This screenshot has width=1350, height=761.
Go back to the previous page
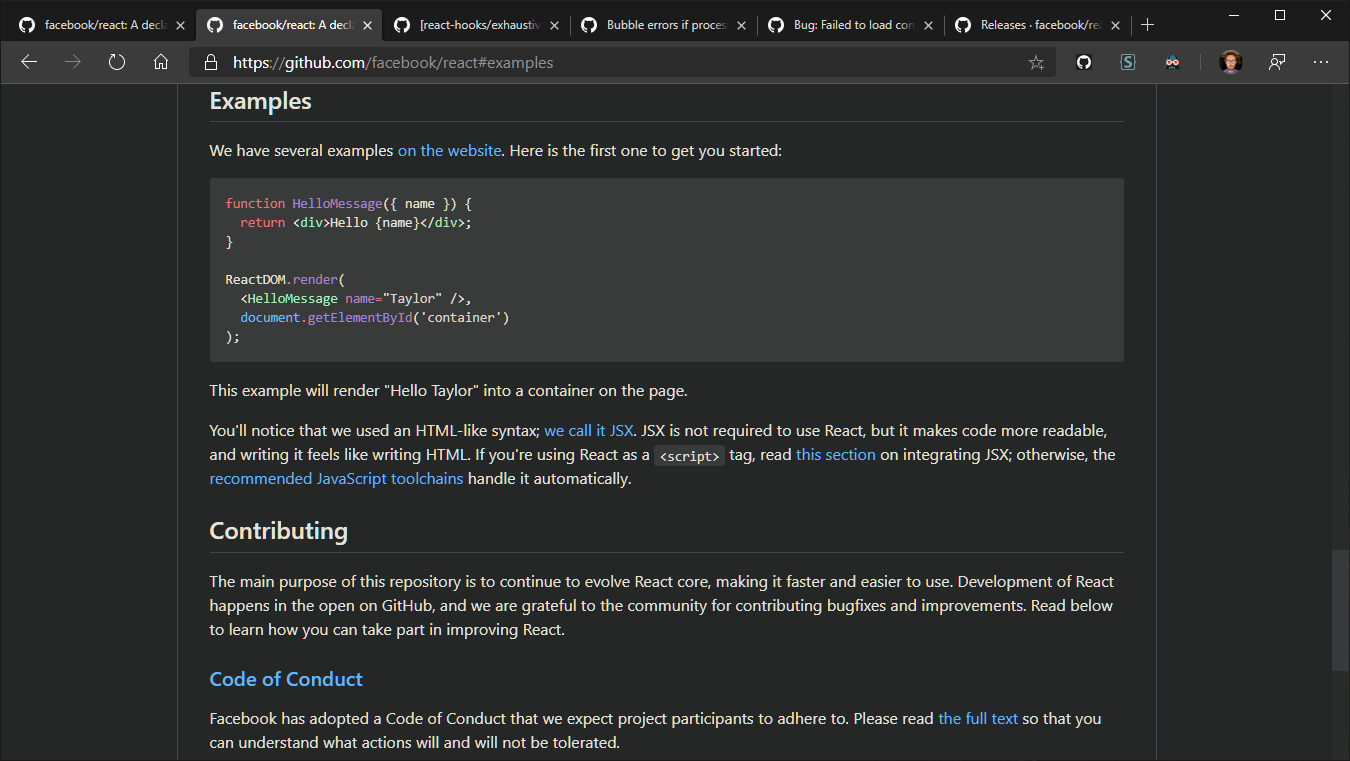tap(29, 61)
